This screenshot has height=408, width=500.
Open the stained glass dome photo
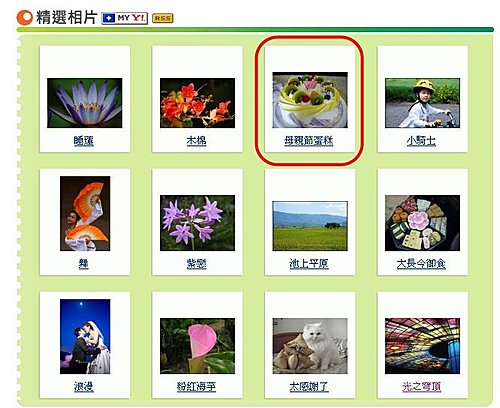422,346
